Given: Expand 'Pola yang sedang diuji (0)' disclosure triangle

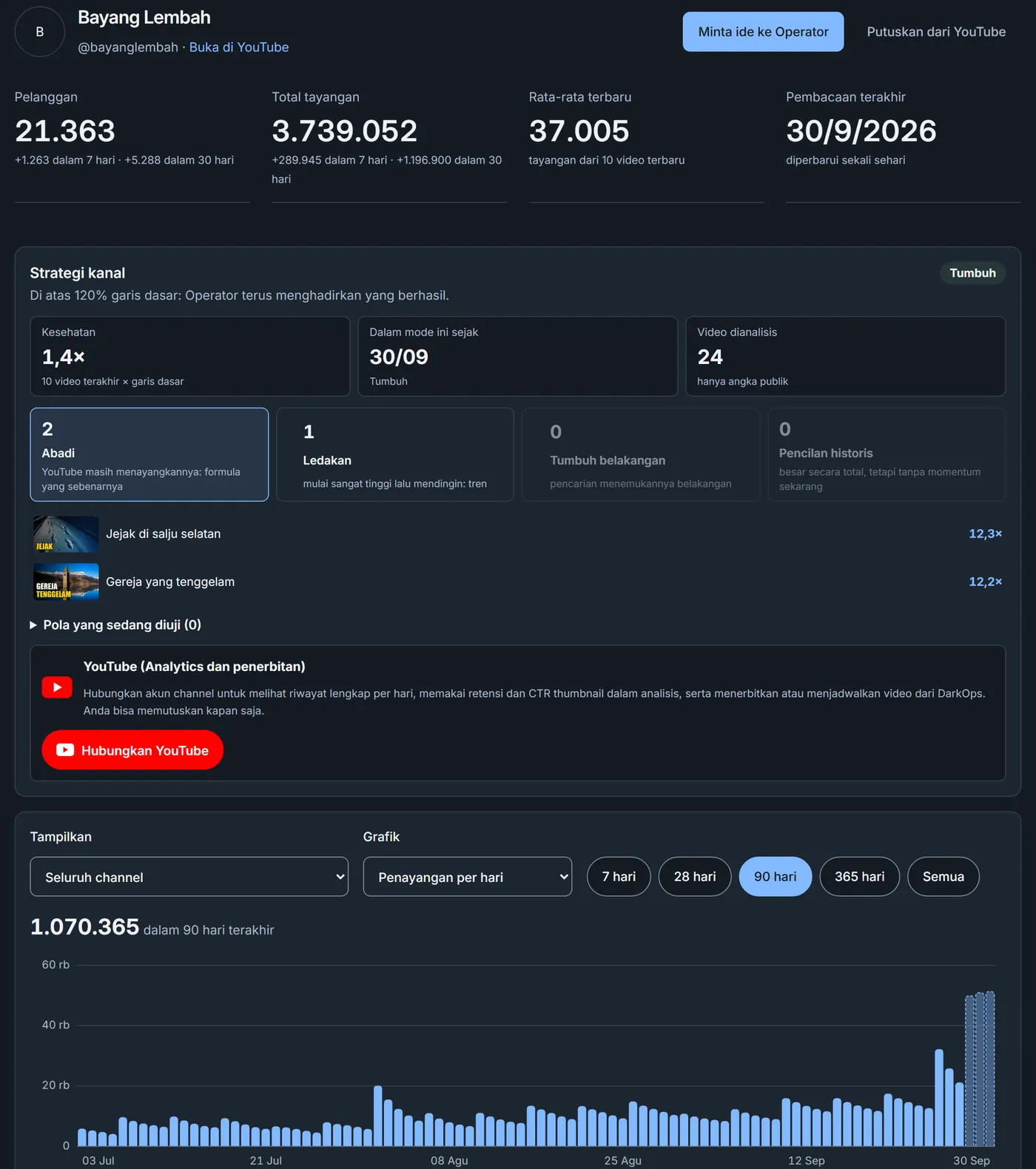Looking at the screenshot, I should 33,625.
